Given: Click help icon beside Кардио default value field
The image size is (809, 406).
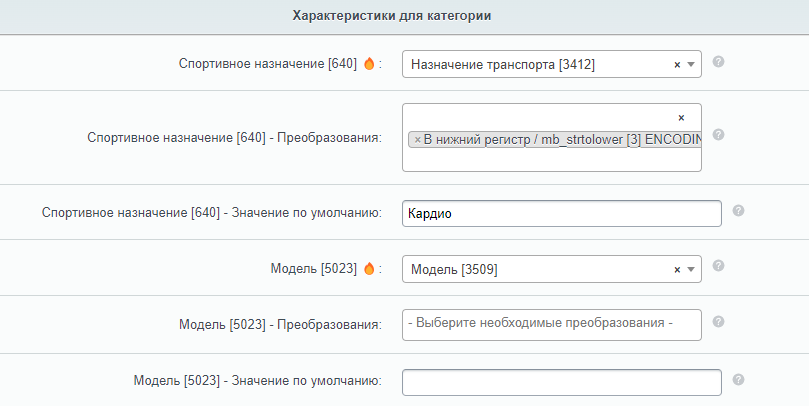Looking at the screenshot, I should [738, 210].
